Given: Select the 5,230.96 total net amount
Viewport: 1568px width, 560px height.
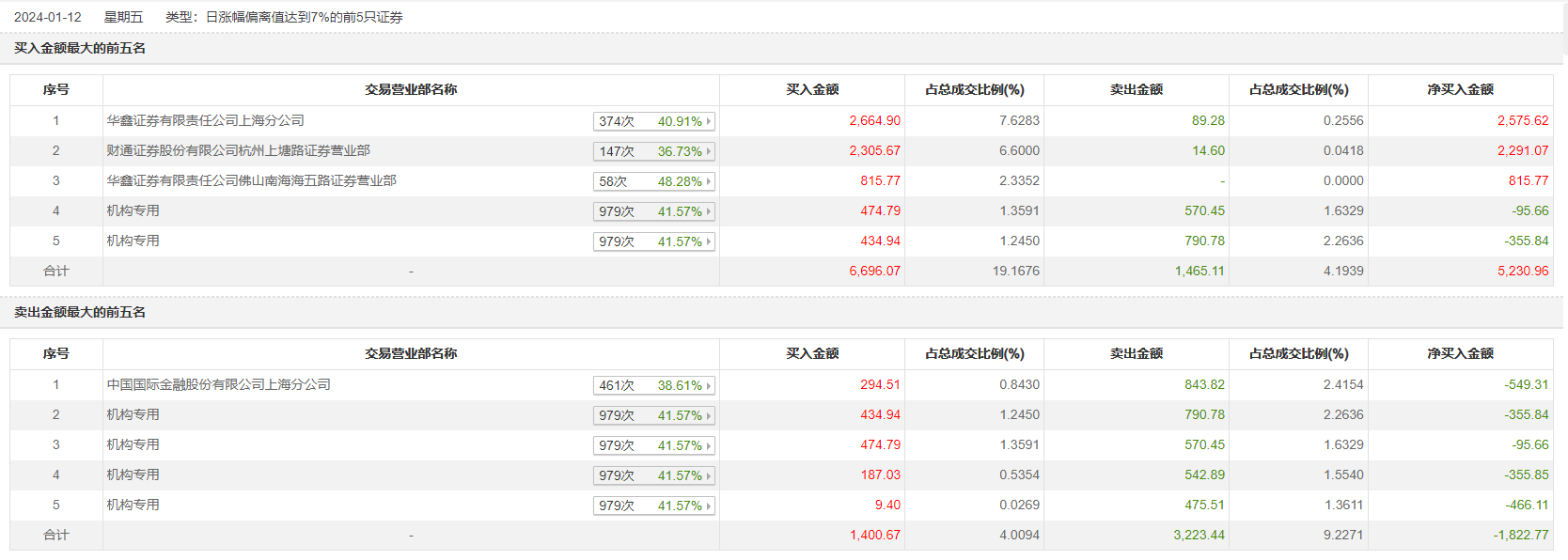Looking at the screenshot, I should (x=1522, y=271).
